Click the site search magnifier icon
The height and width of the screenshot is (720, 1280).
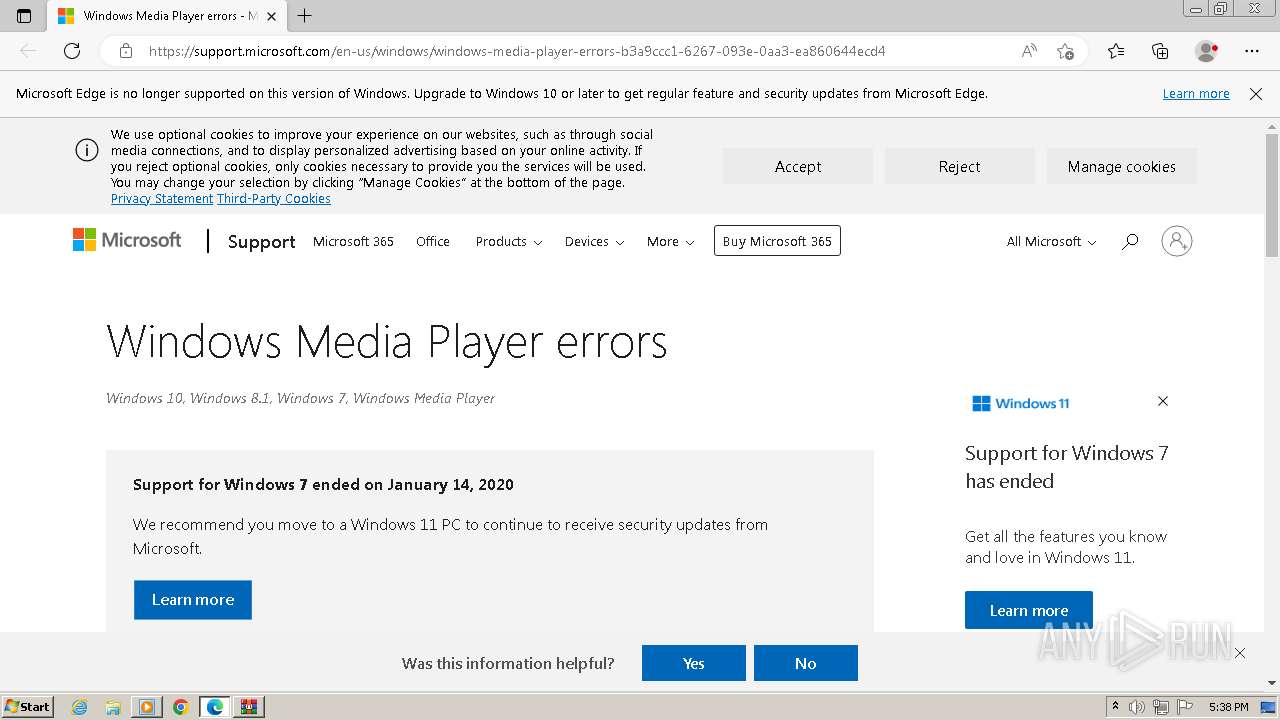click(1130, 241)
